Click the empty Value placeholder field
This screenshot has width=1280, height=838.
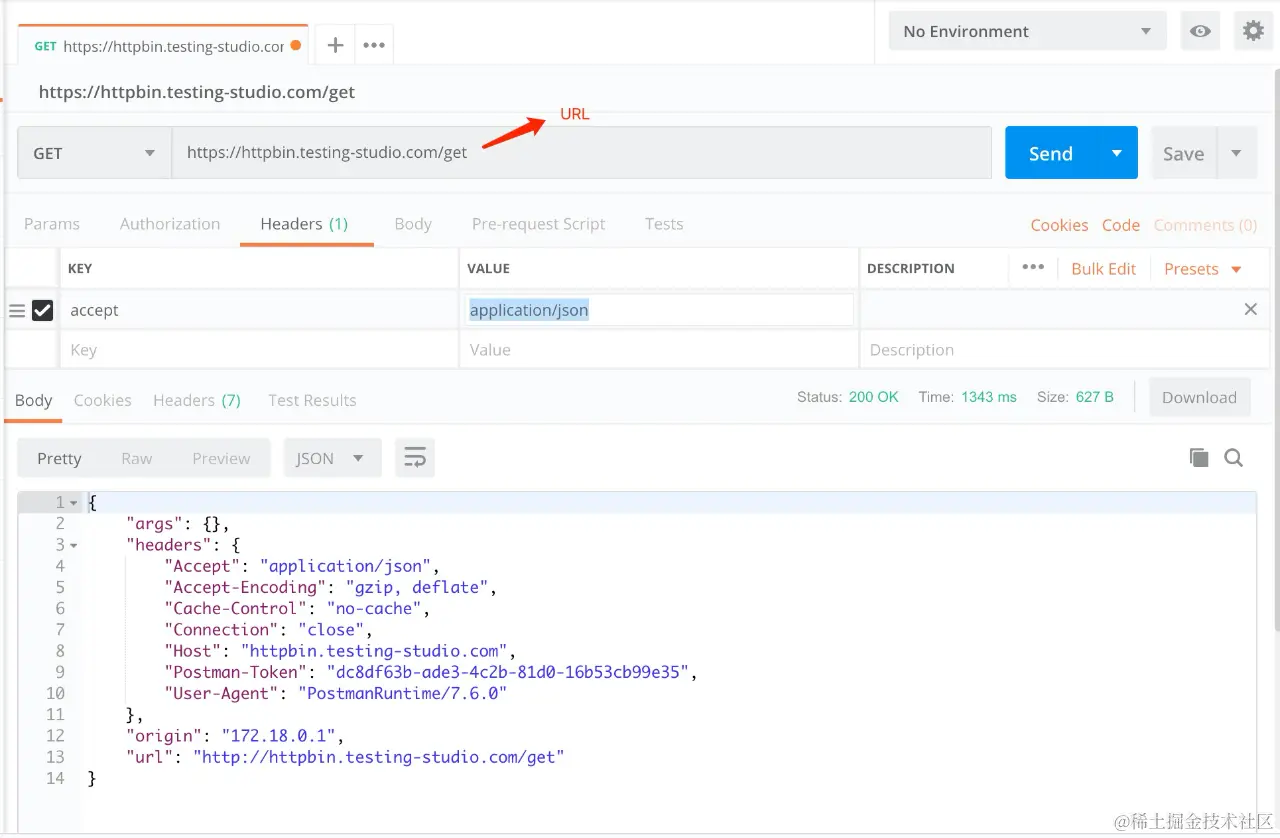pos(659,350)
